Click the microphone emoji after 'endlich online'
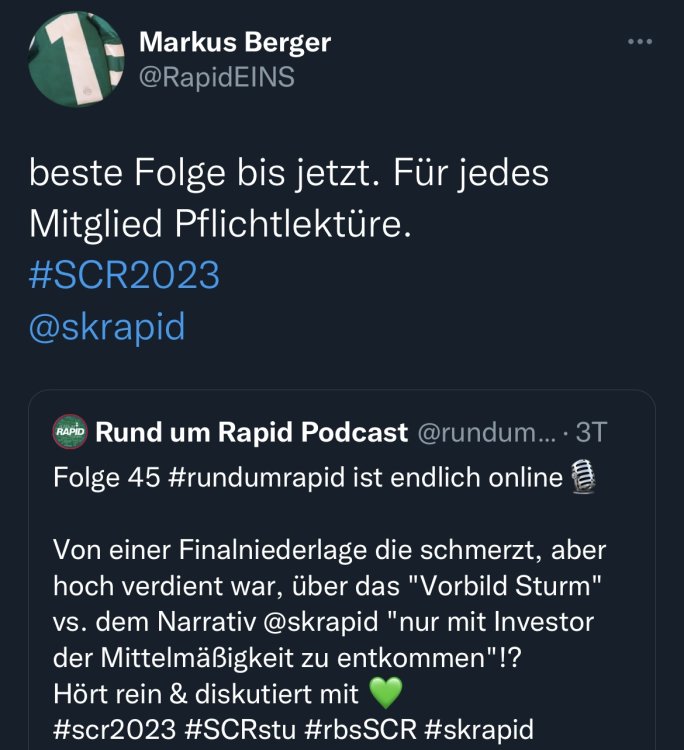The height and width of the screenshot is (750, 684). [x=581, y=479]
